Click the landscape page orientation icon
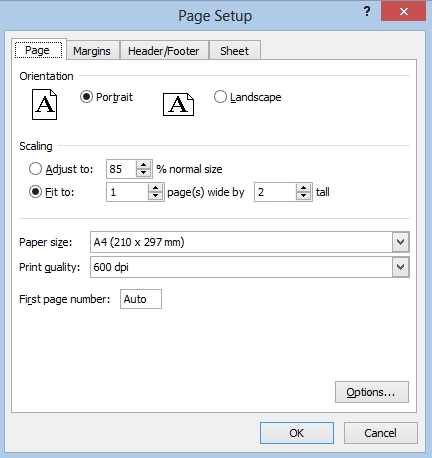Screen dimensions: 432x458 (x=178, y=104)
